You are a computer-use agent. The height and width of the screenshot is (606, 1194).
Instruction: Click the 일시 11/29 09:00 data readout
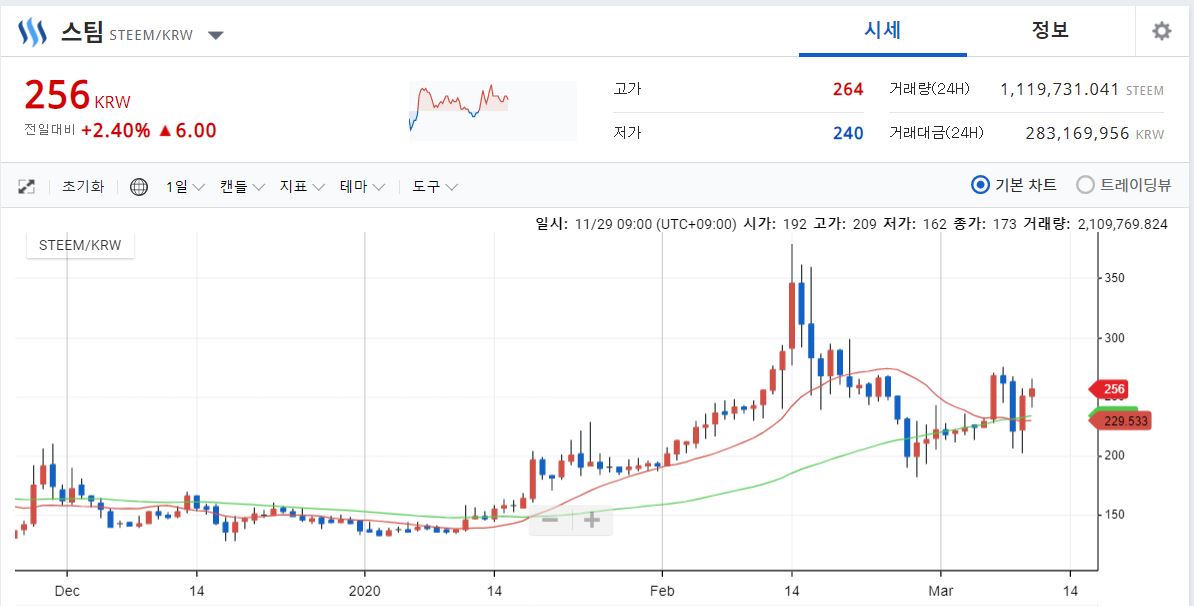tap(636, 224)
